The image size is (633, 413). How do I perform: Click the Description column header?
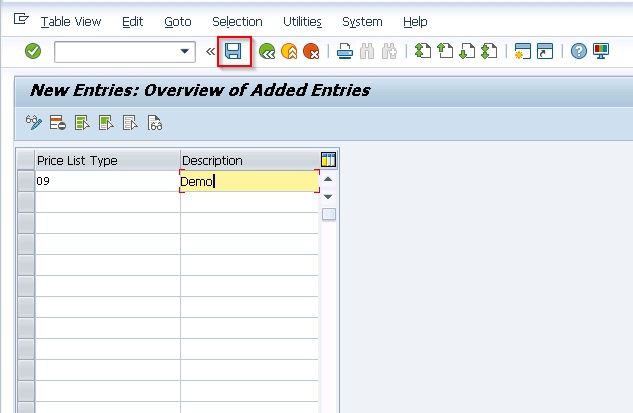[x=249, y=160]
